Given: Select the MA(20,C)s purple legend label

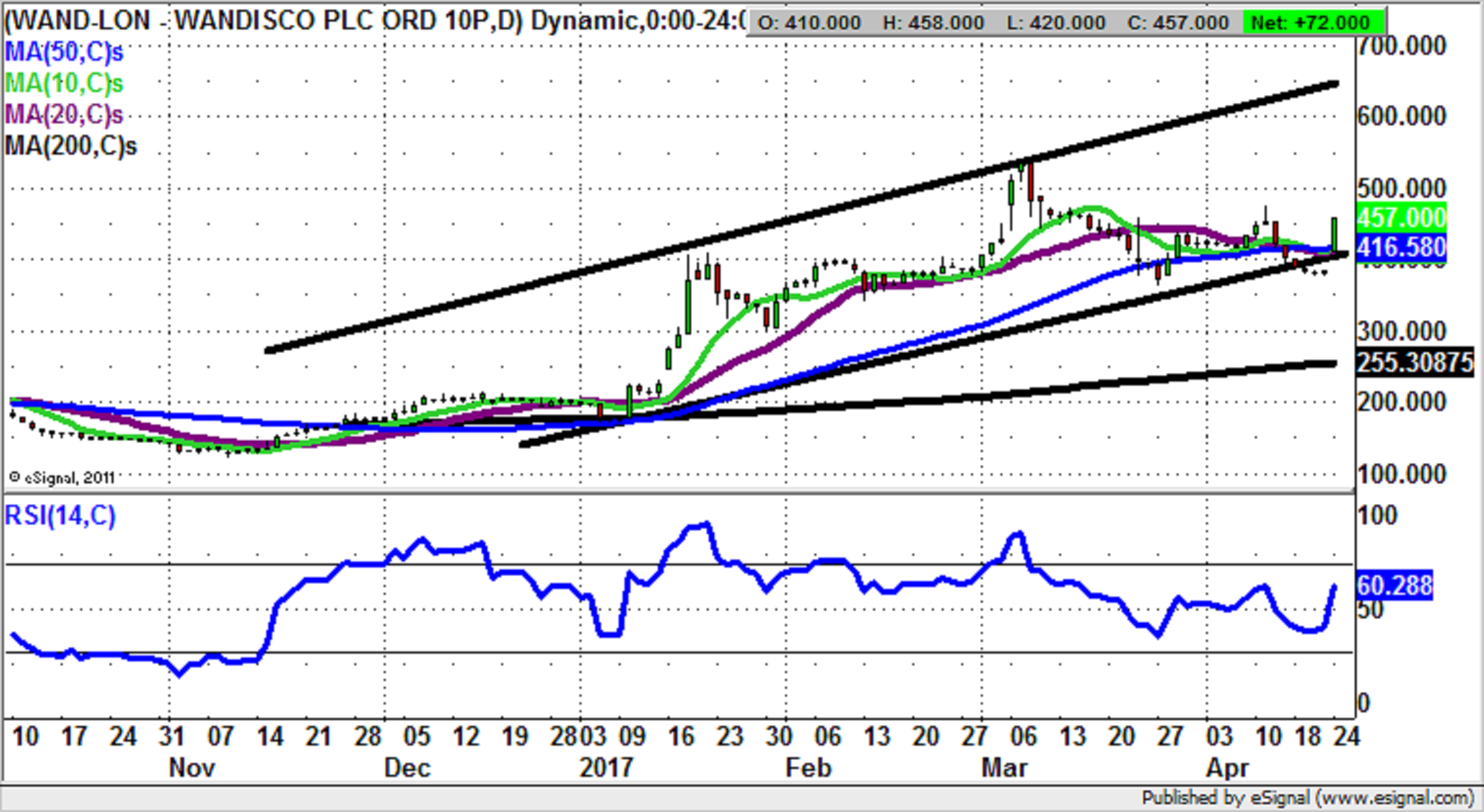Looking at the screenshot, I should point(64,114).
